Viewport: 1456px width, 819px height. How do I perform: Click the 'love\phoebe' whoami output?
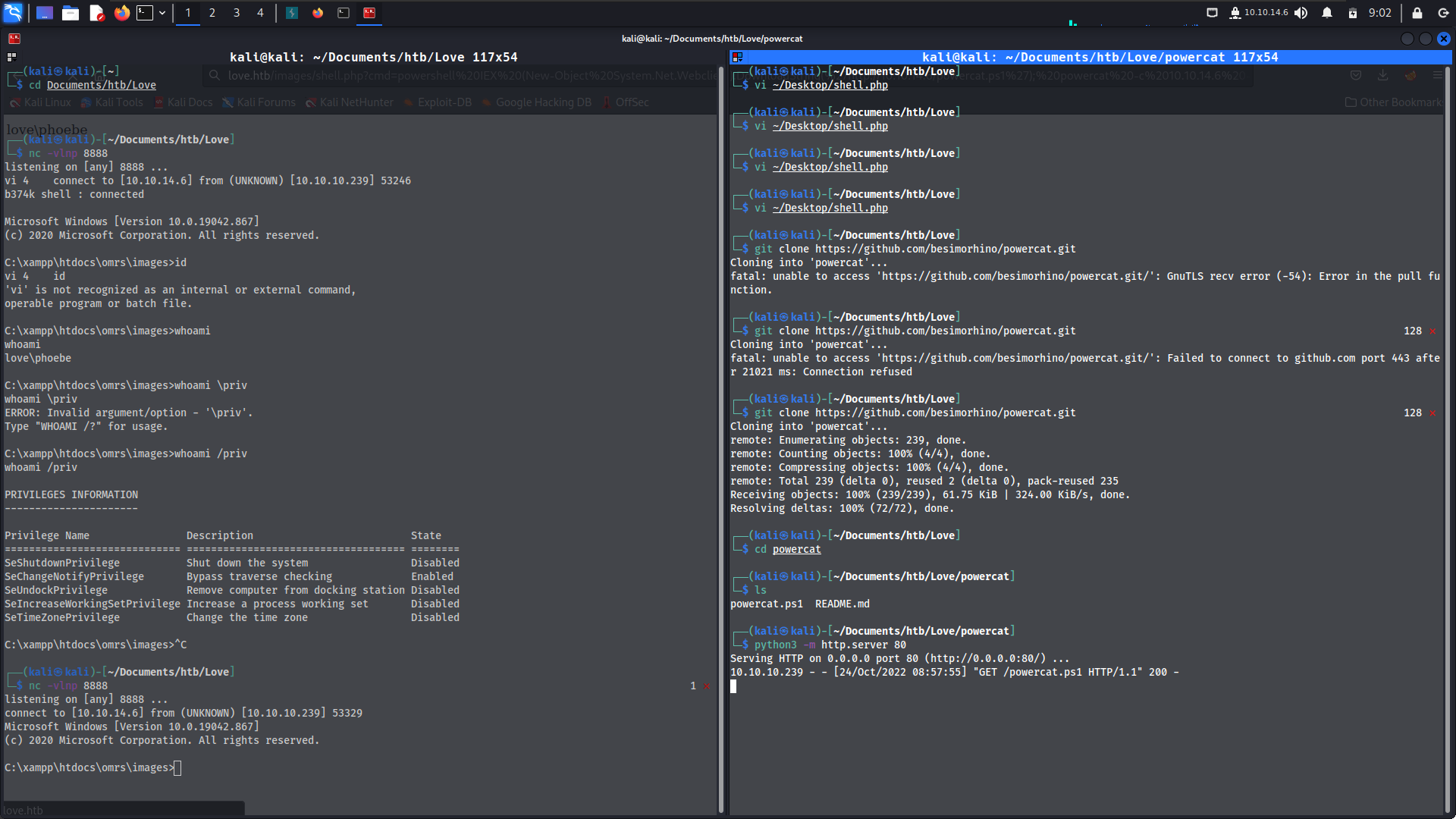point(38,358)
